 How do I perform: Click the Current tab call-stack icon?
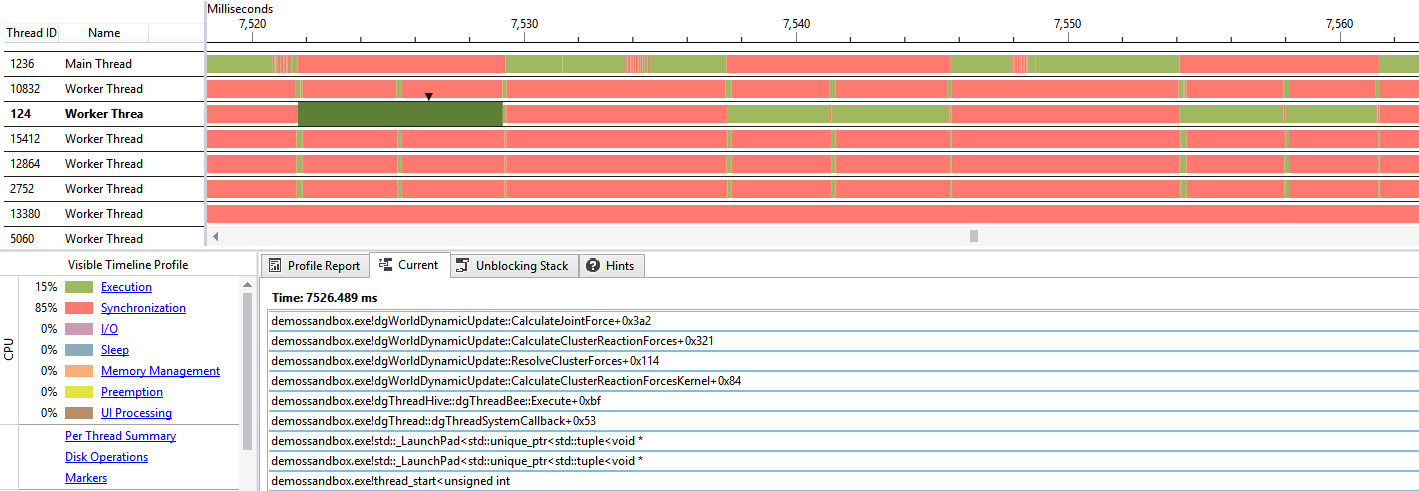[x=385, y=265]
